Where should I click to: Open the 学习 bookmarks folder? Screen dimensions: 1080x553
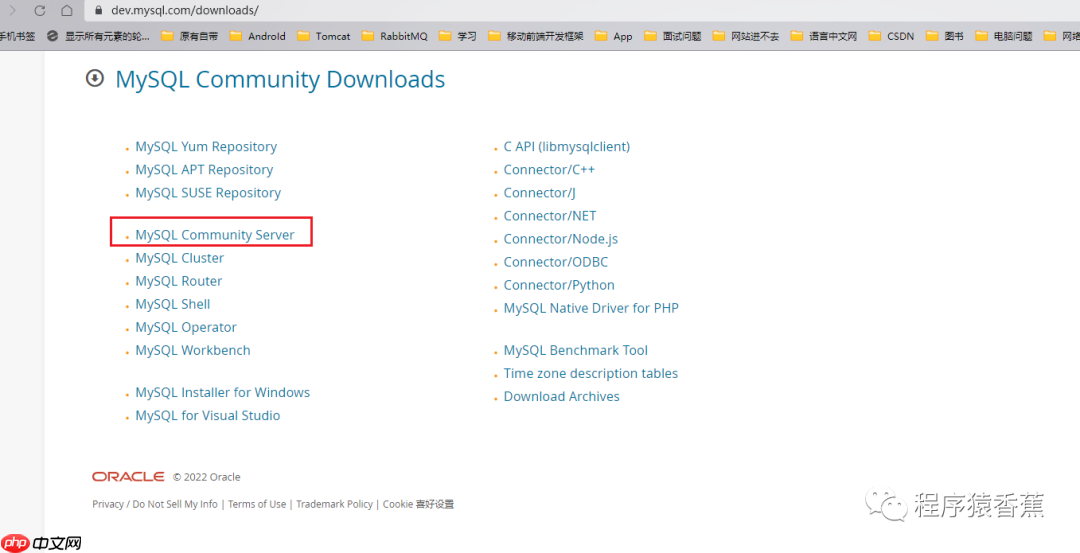click(x=457, y=36)
